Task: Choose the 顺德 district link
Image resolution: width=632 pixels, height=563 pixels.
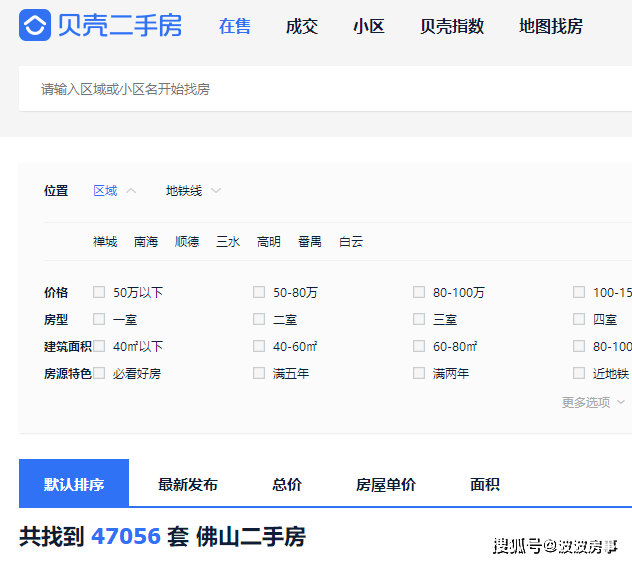Action: pyautogui.click(x=187, y=241)
